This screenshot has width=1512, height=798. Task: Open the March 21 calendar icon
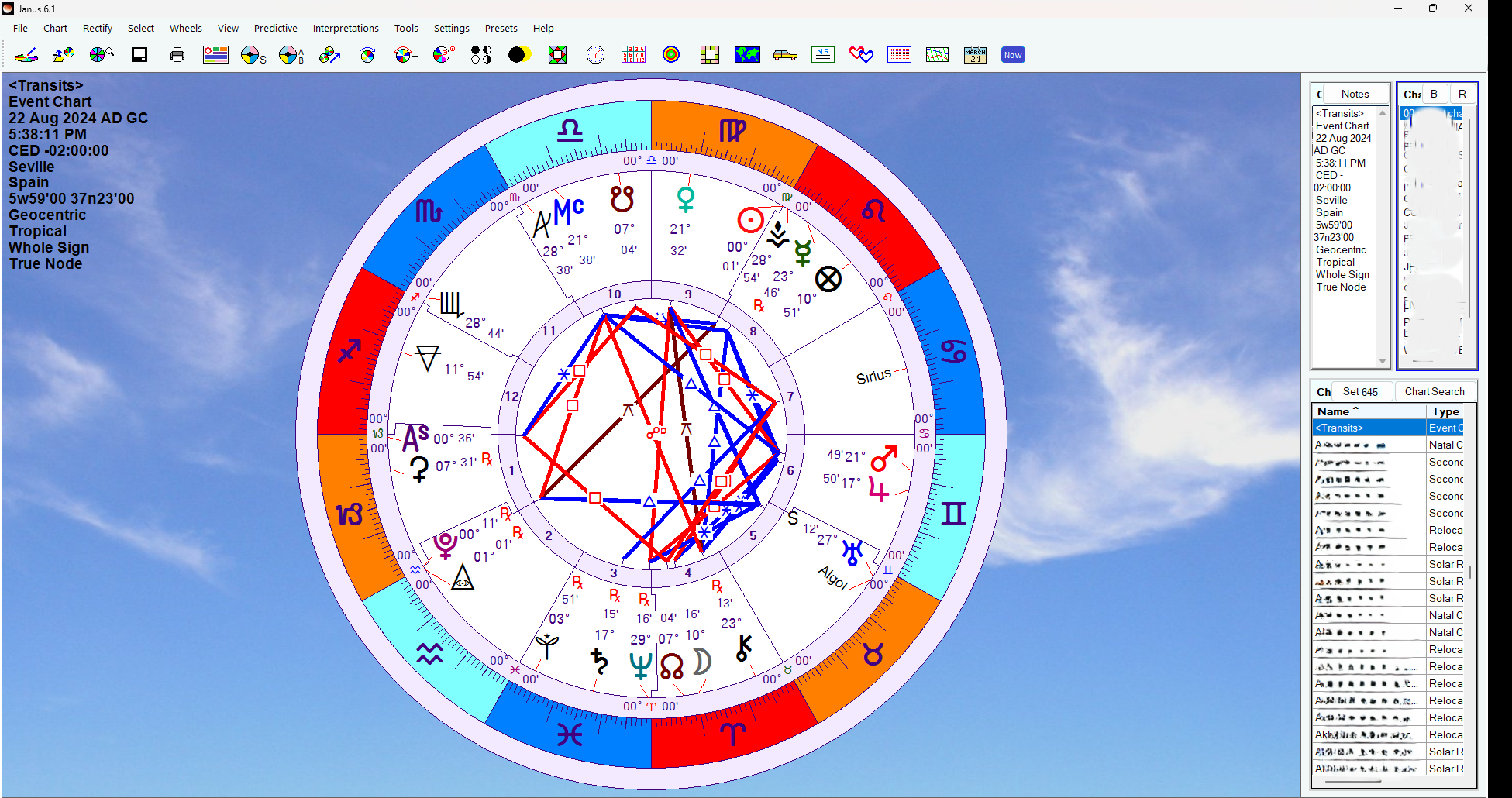click(x=975, y=55)
